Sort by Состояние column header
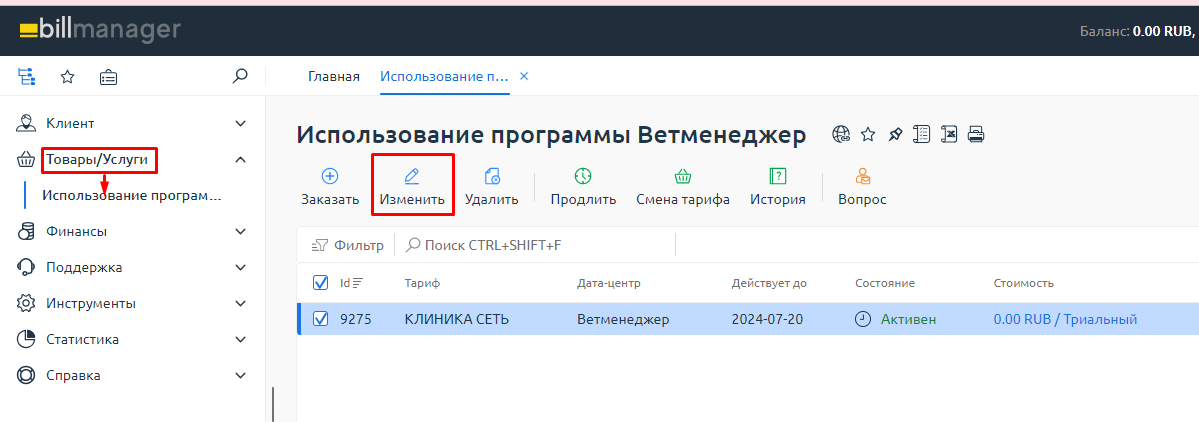The image size is (1199, 422). coord(885,283)
